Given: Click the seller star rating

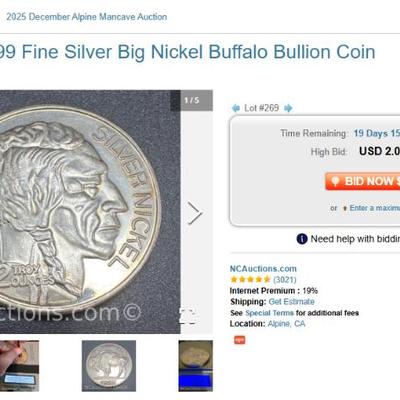Looking at the screenshot, I should [250, 279].
